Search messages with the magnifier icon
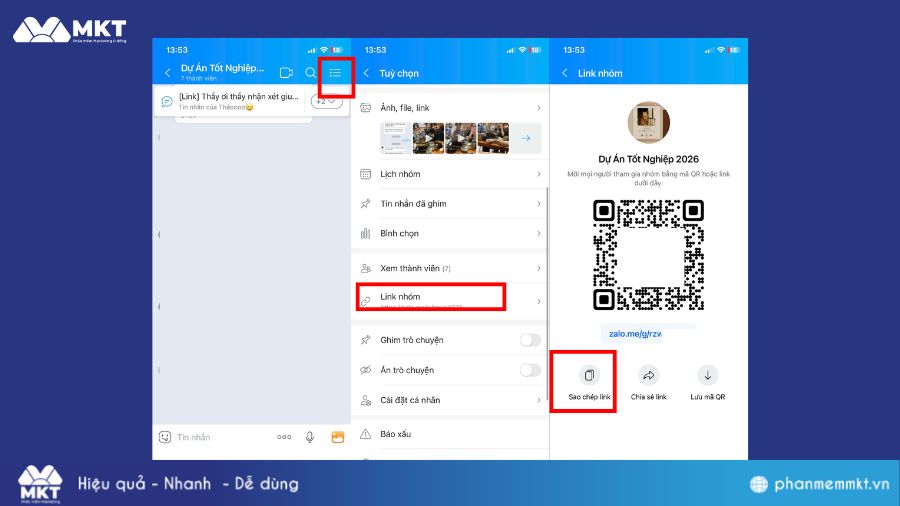900x506 pixels. (x=311, y=73)
